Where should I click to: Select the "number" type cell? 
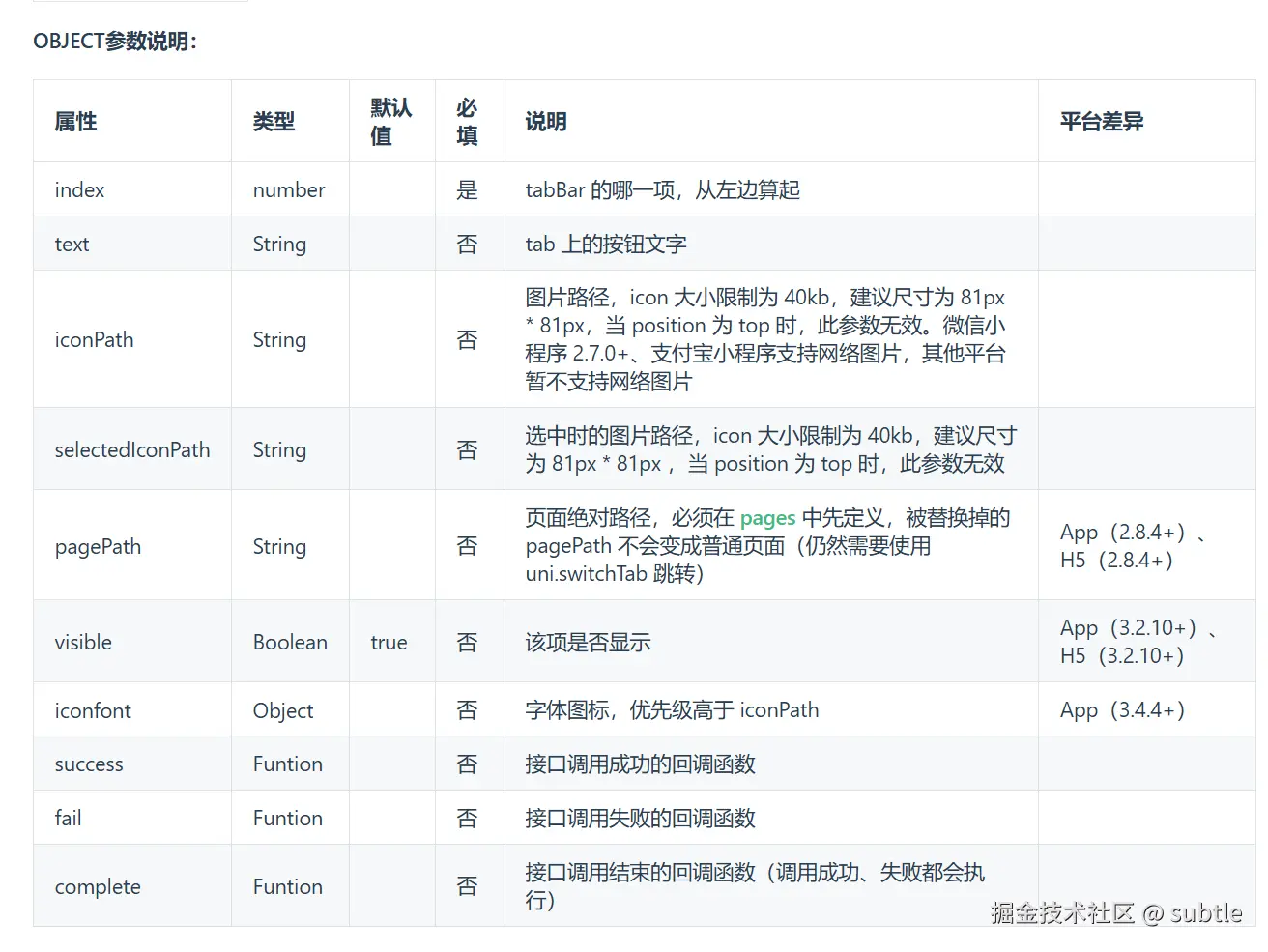point(289,190)
